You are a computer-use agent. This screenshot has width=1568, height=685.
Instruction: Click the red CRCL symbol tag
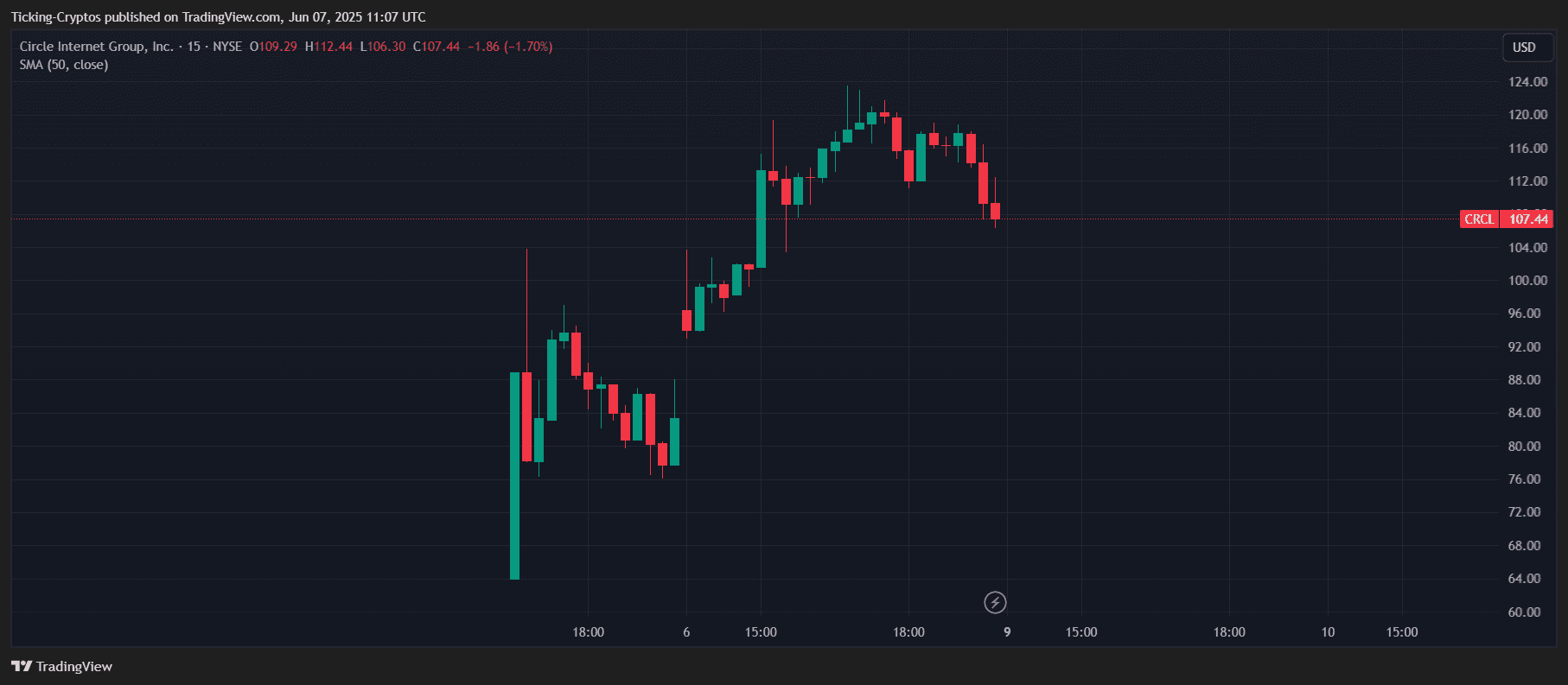[x=1479, y=219]
